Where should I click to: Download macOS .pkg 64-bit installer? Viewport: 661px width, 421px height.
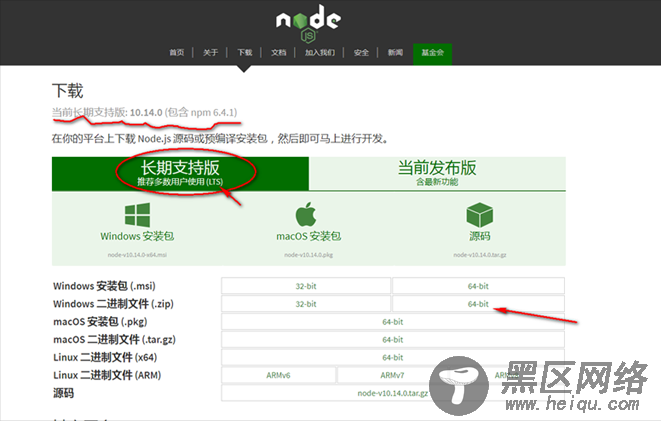pyautogui.click(x=393, y=322)
